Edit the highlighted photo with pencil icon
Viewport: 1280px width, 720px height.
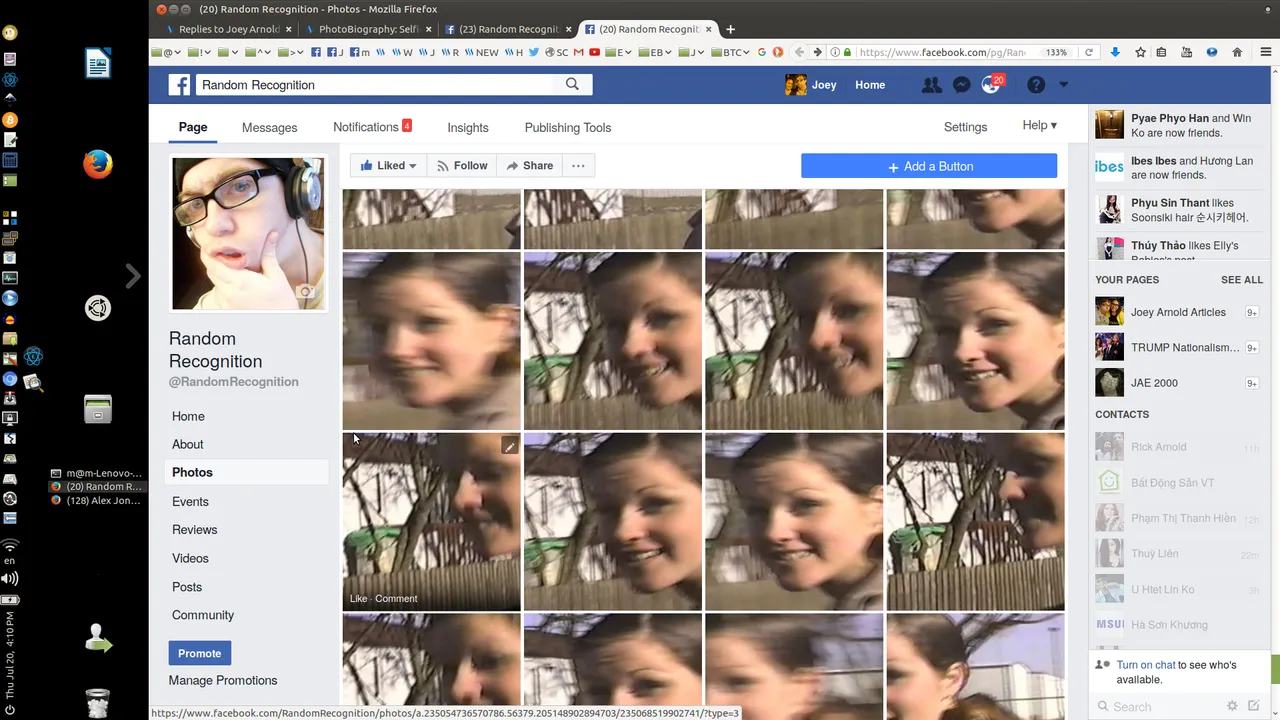(x=509, y=446)
